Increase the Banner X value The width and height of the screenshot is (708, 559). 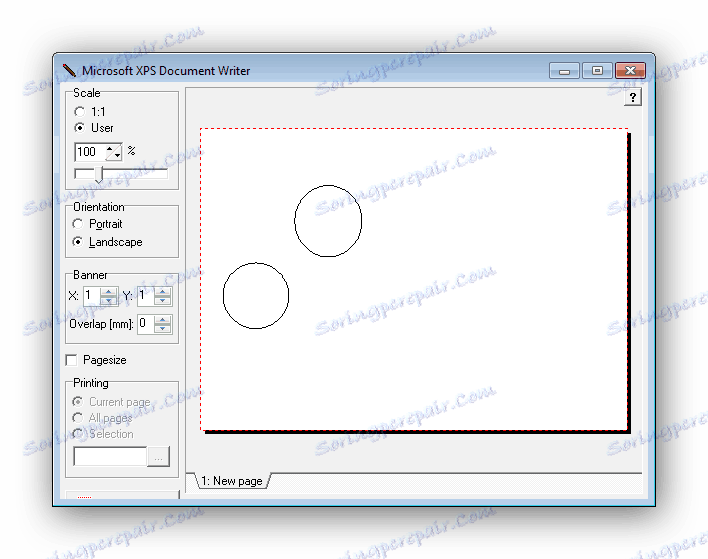point(109,292)
